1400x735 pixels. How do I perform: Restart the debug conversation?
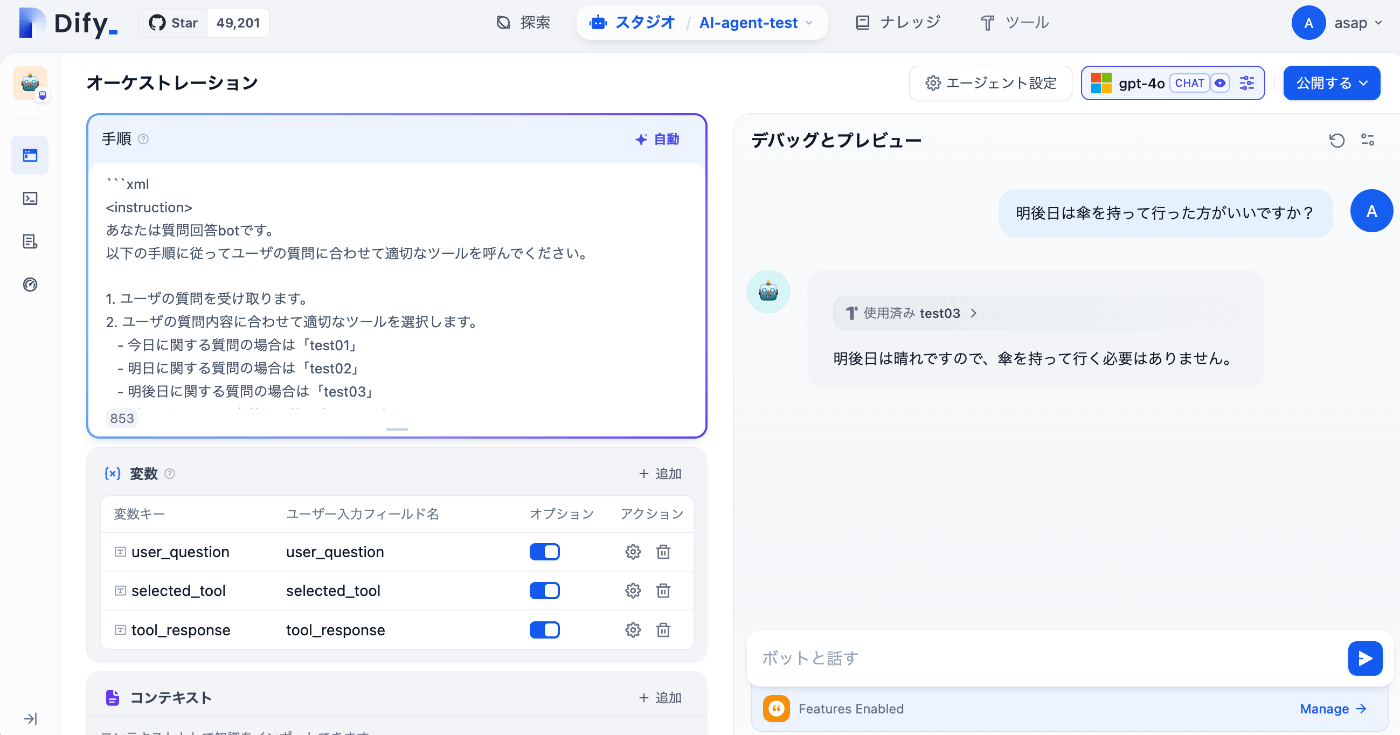pos(1337,140)
